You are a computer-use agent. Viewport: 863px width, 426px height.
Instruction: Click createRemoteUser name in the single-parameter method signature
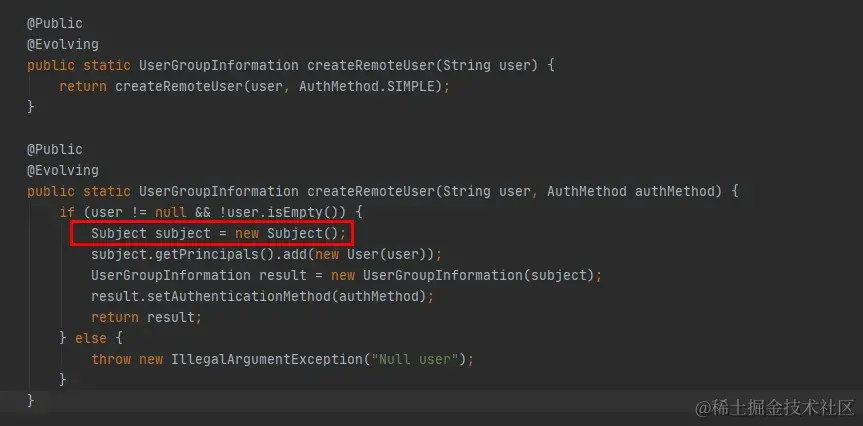pos(371,65)
